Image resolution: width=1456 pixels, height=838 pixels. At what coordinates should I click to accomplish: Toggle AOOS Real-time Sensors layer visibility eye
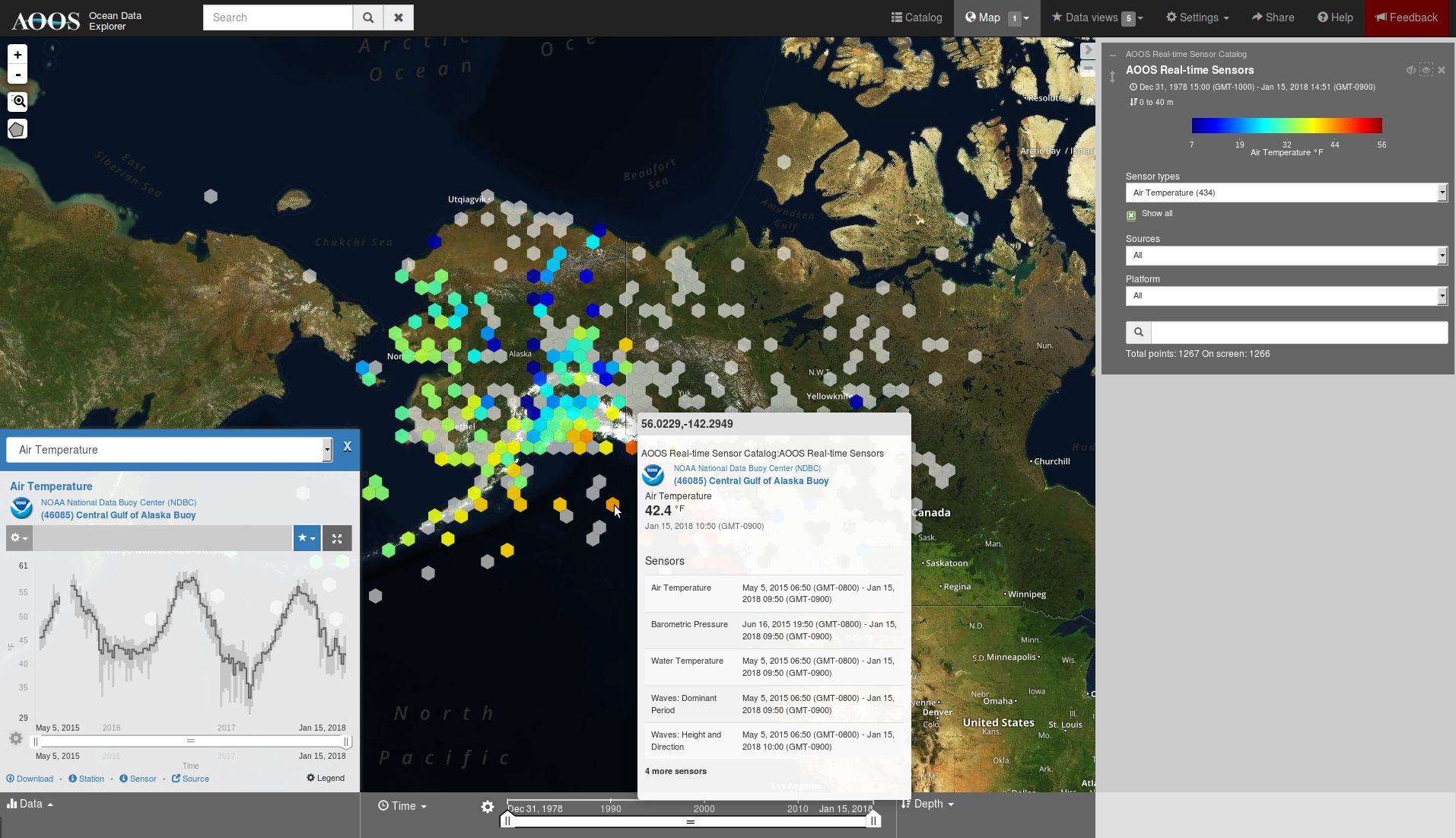click(1426, 70)
